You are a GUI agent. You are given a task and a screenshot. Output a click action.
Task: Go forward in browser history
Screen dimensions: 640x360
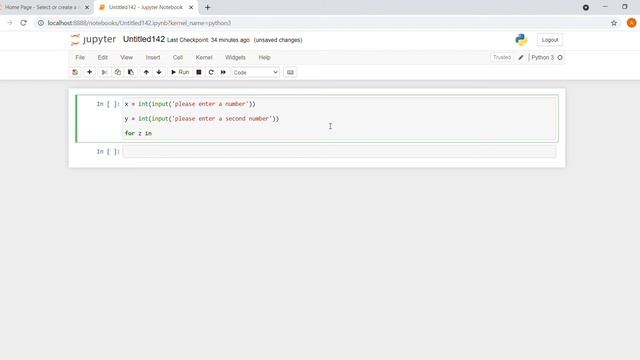(x=9, y=23)
